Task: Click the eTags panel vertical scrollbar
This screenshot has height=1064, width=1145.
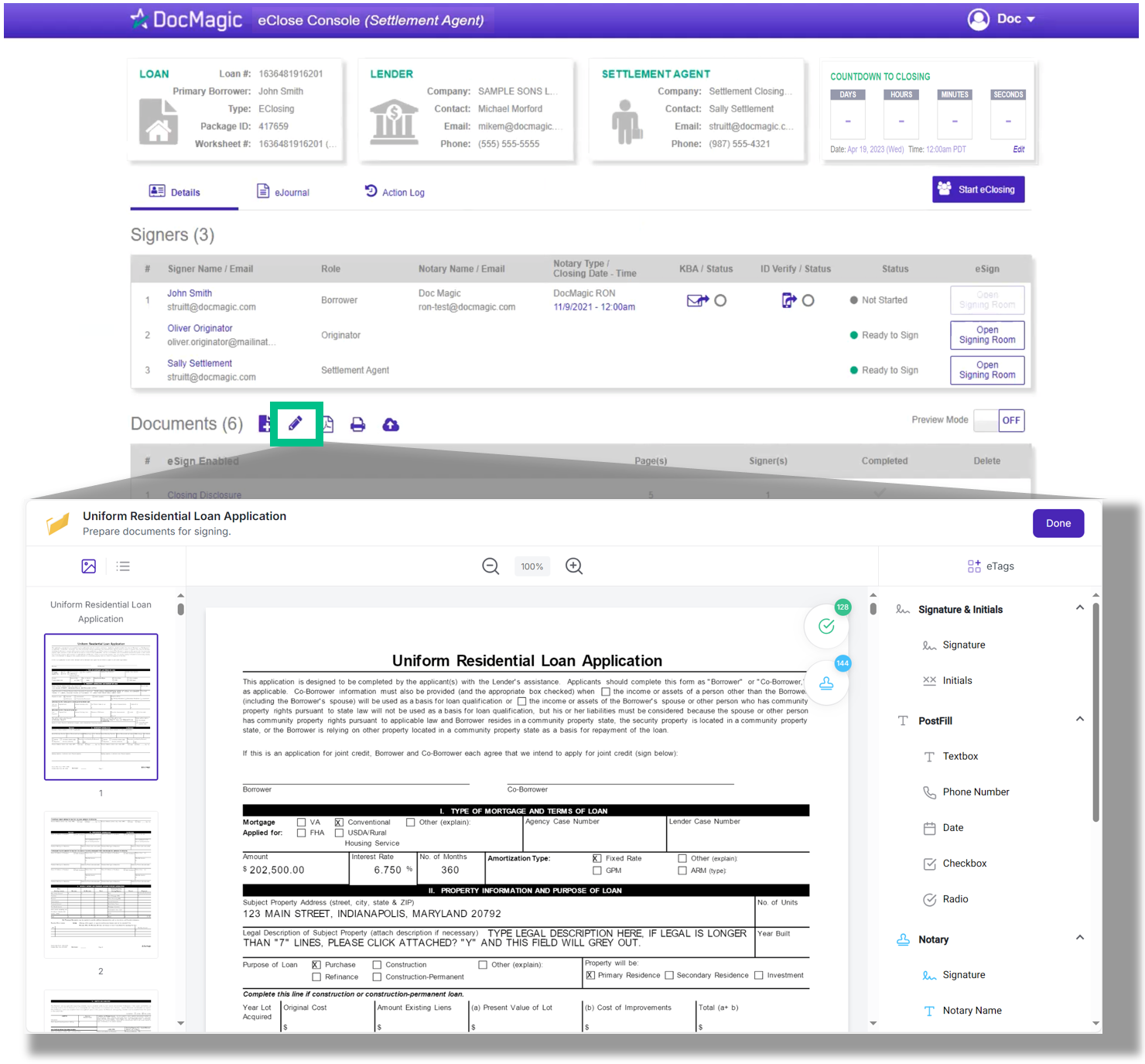Action: coord(1095,712)
